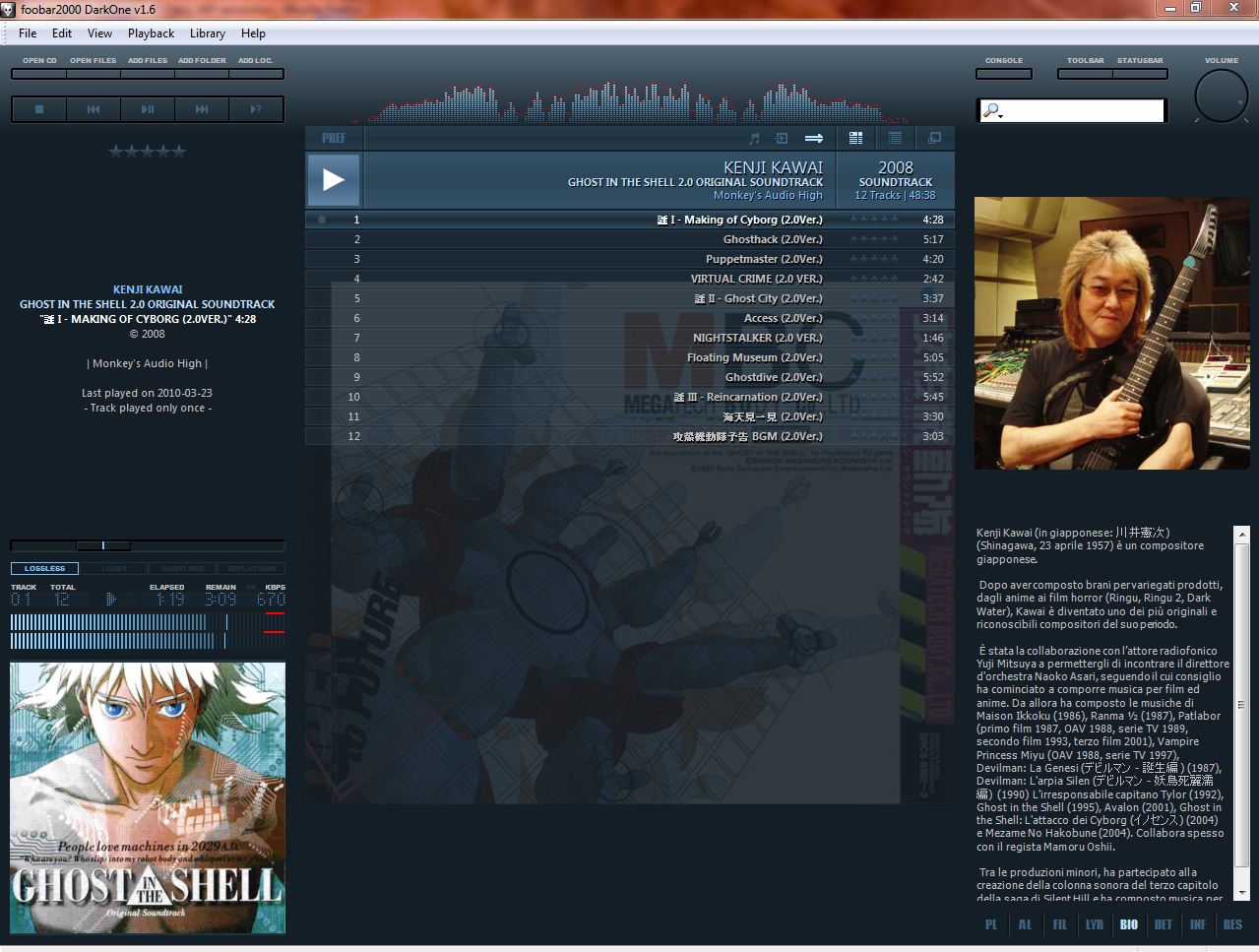Click the biography scroll down arrow
Screen dimensions: 1259x952
point(1242,891)
